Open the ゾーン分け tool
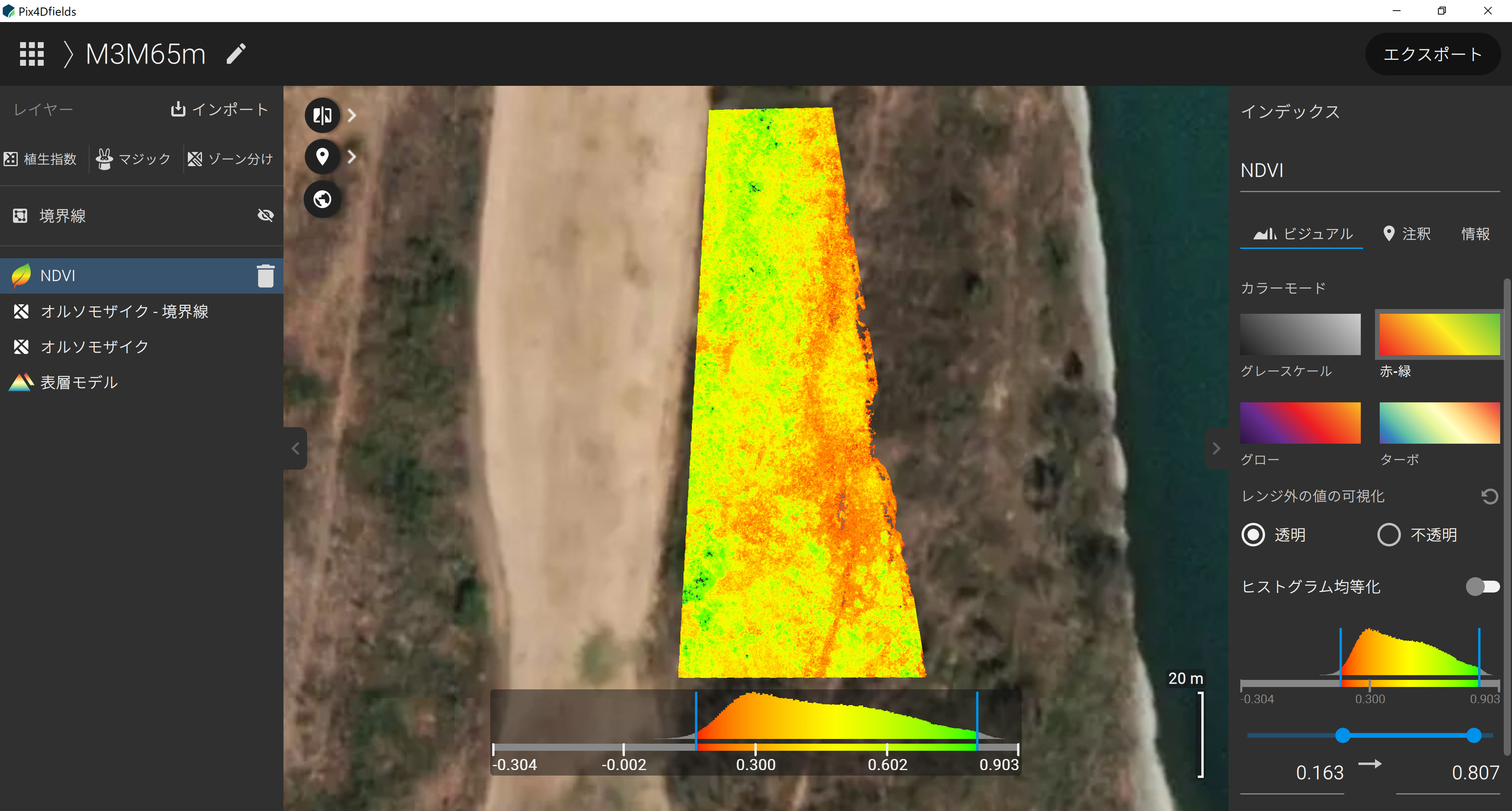This screenshot has height=811, width=1512. tap(230, 158)
